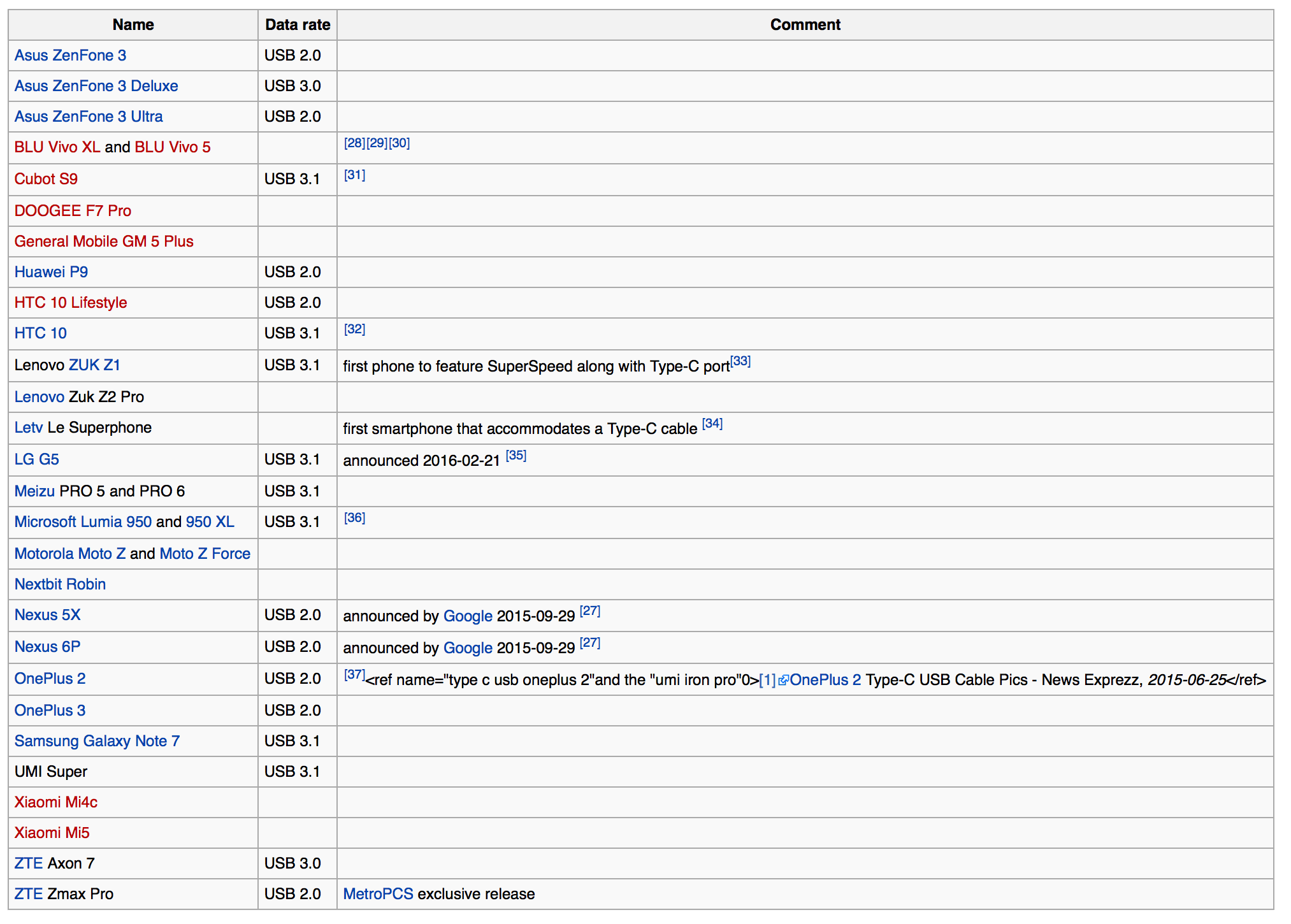Screen dimensions: 1291x924
Task: Open the DOOGEE F7 Pro link
Action: click(73, 211)
